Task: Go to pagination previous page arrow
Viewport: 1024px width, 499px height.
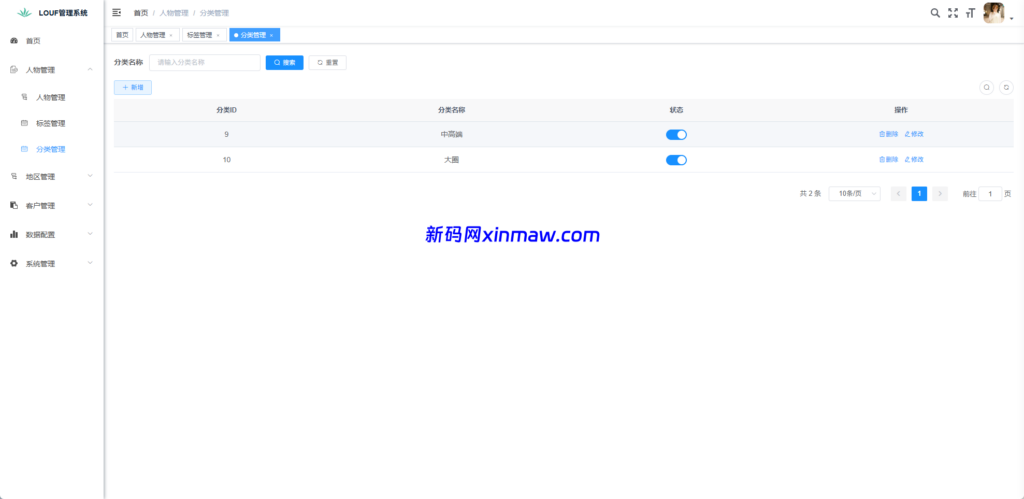Action: point(899,194)
